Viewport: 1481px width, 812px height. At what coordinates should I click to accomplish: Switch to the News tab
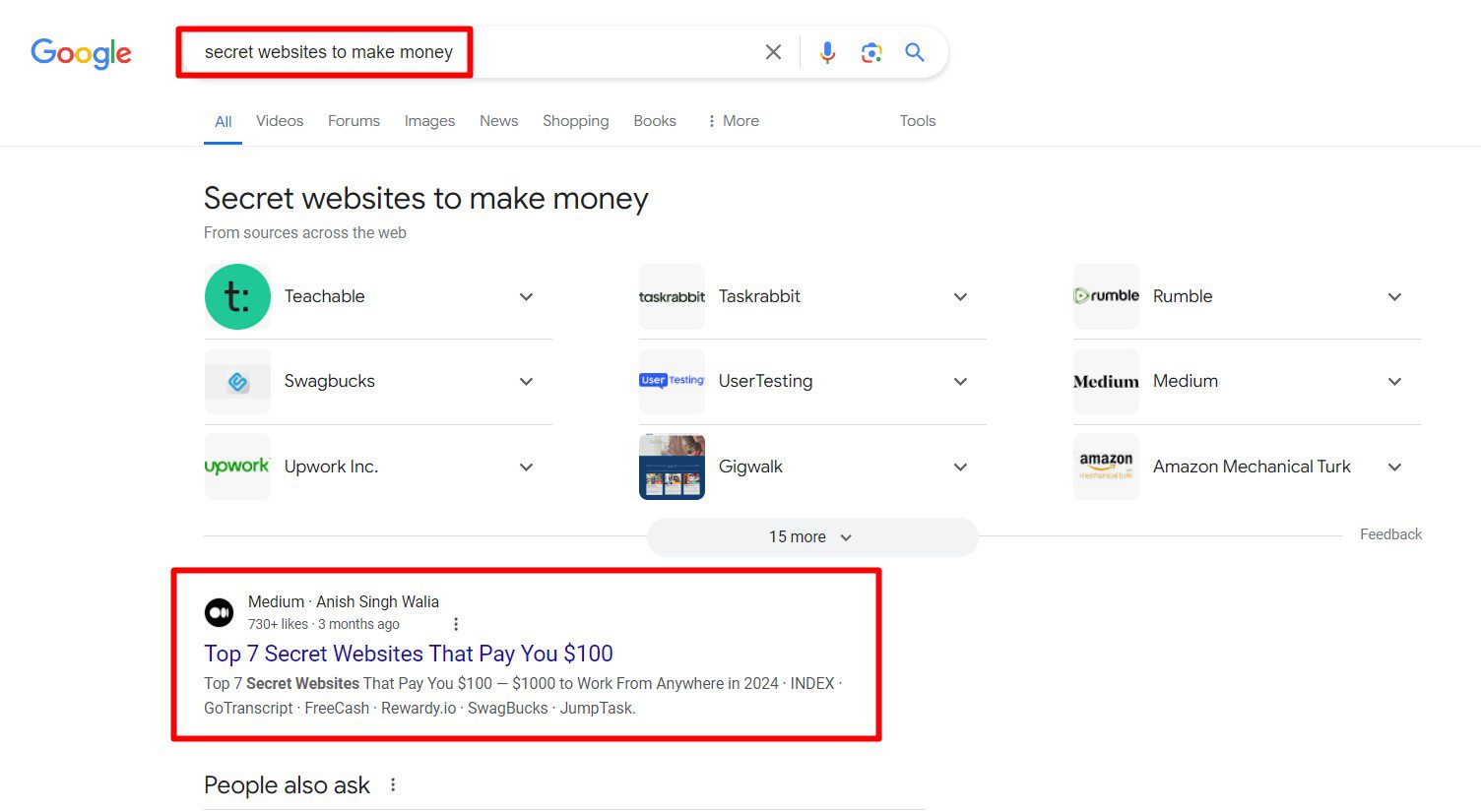click(498, 121)
